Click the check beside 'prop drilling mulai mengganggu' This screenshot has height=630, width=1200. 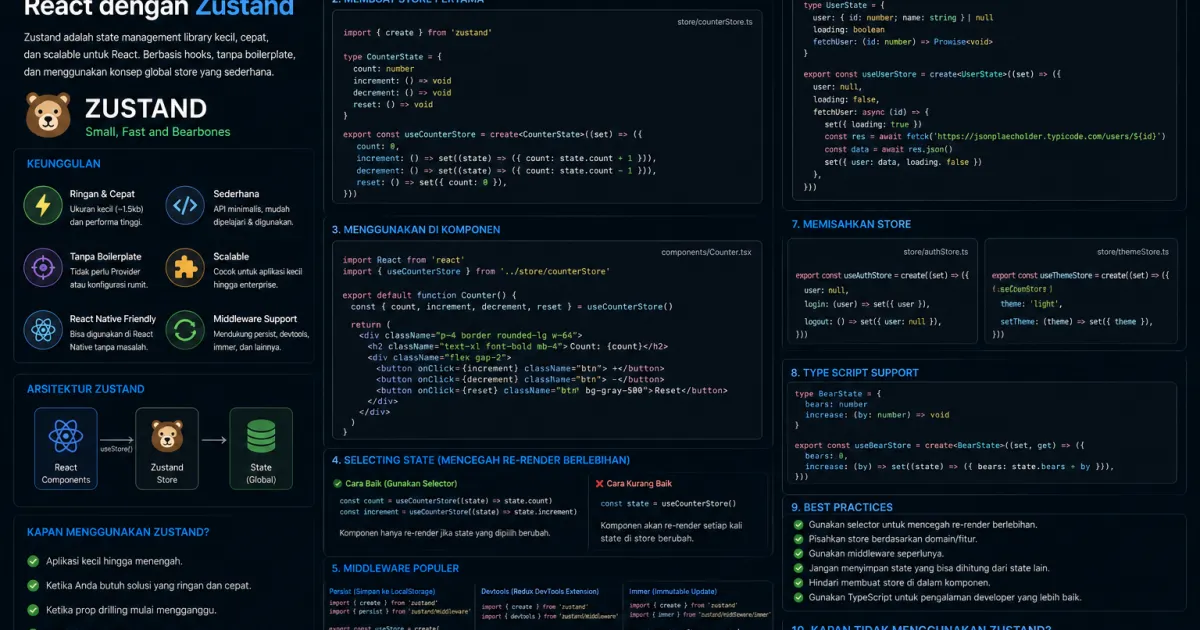pos(34,610)
